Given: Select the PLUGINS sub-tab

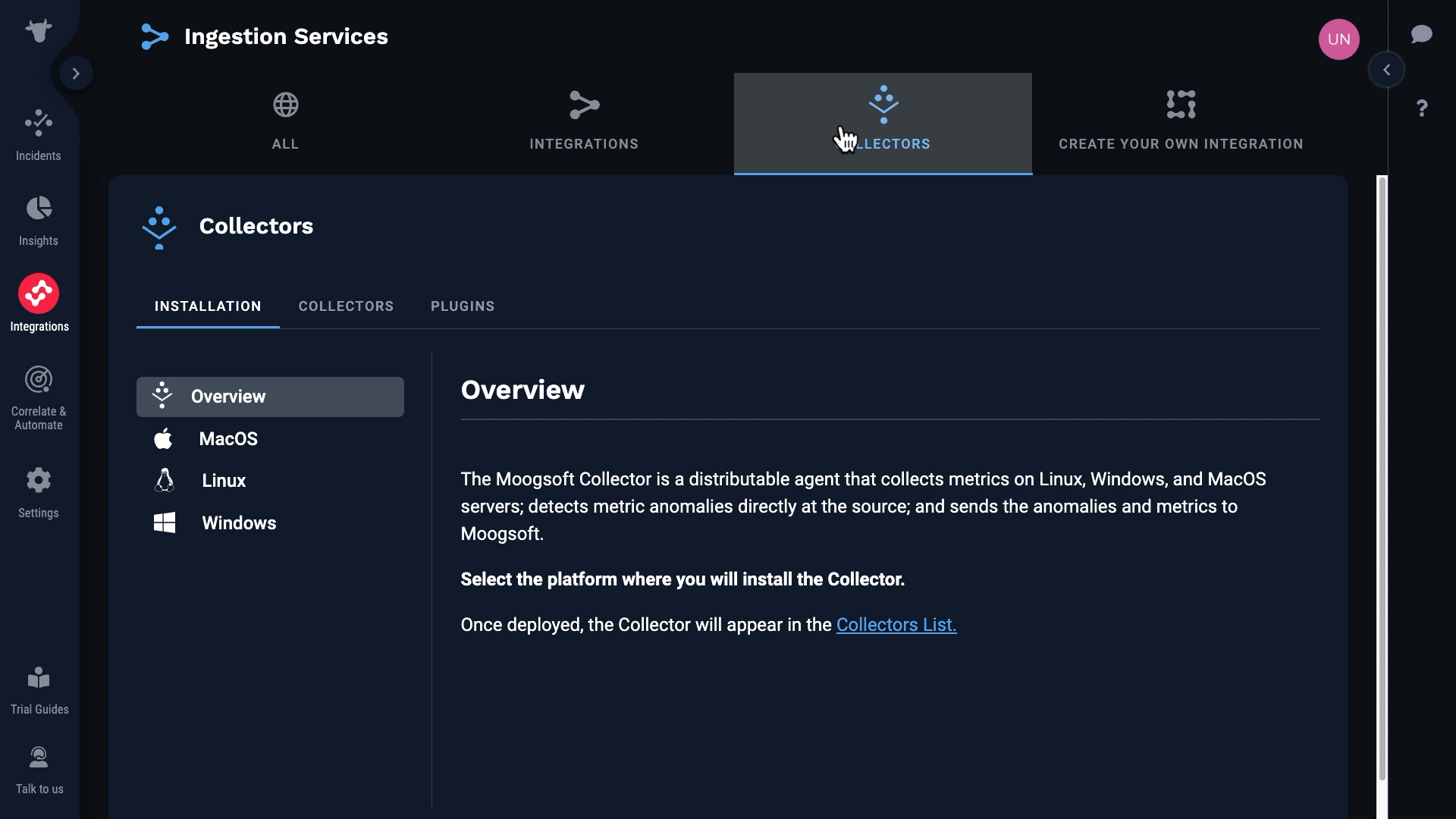Looking at the screenshot, I should [463, 306].
